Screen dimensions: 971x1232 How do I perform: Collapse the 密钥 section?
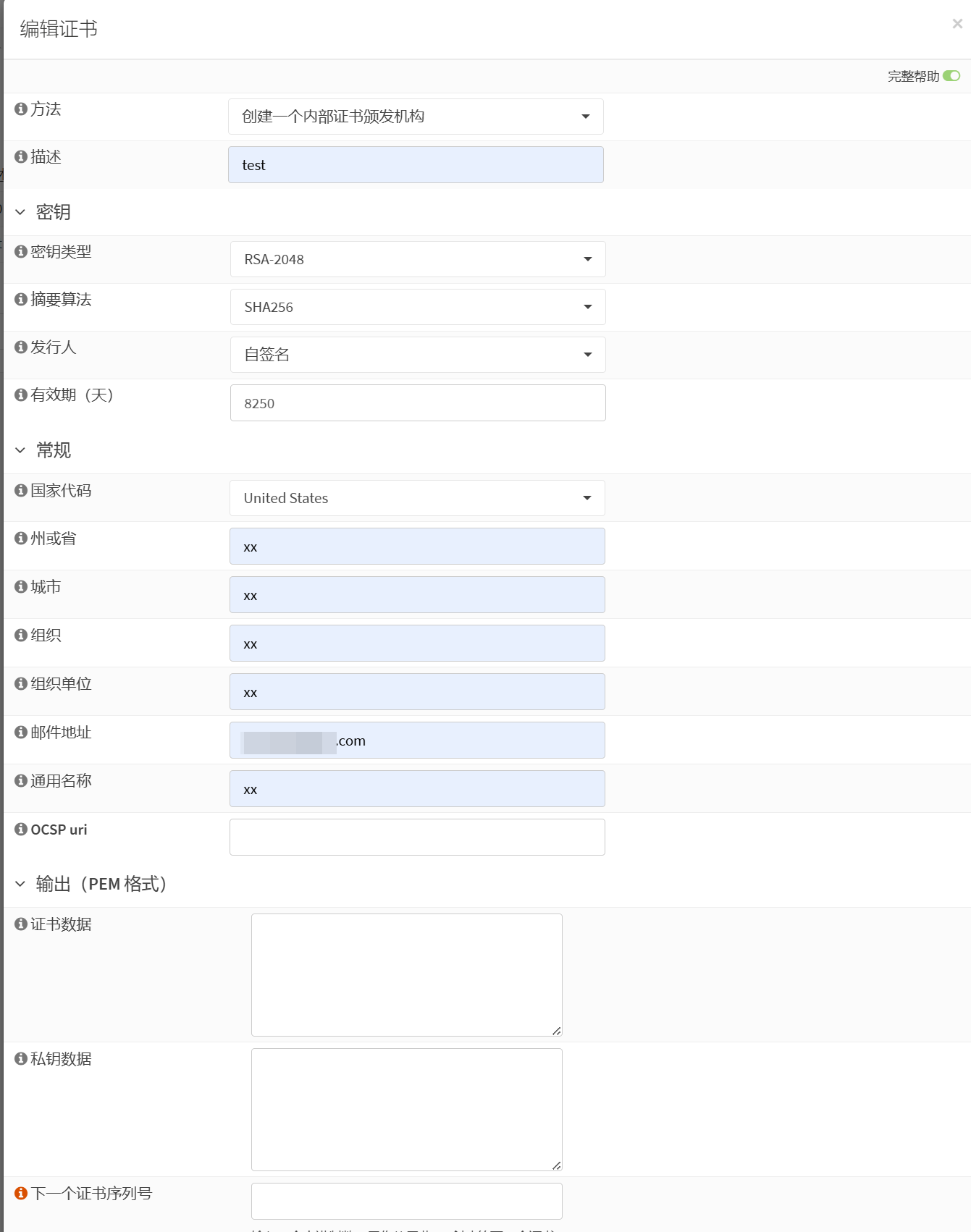click(x=20, y=212)
